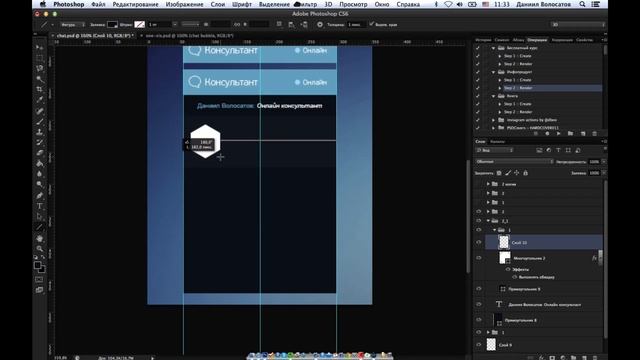Open the Изображение menu
The height and width of the screenshot is (360, 640).
coord(184,4)
